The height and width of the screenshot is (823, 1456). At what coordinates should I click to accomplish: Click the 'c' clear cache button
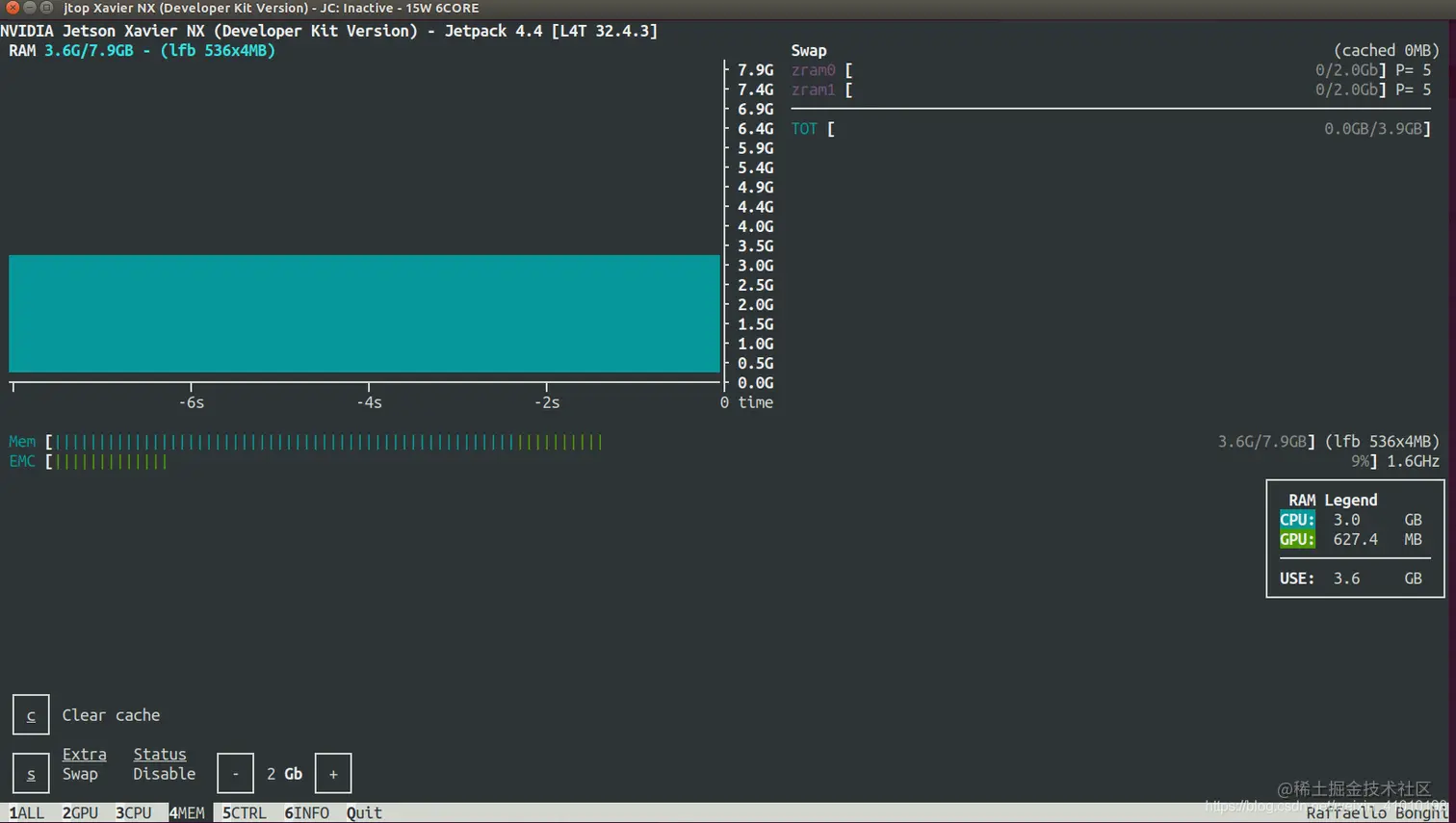[31, 715]
